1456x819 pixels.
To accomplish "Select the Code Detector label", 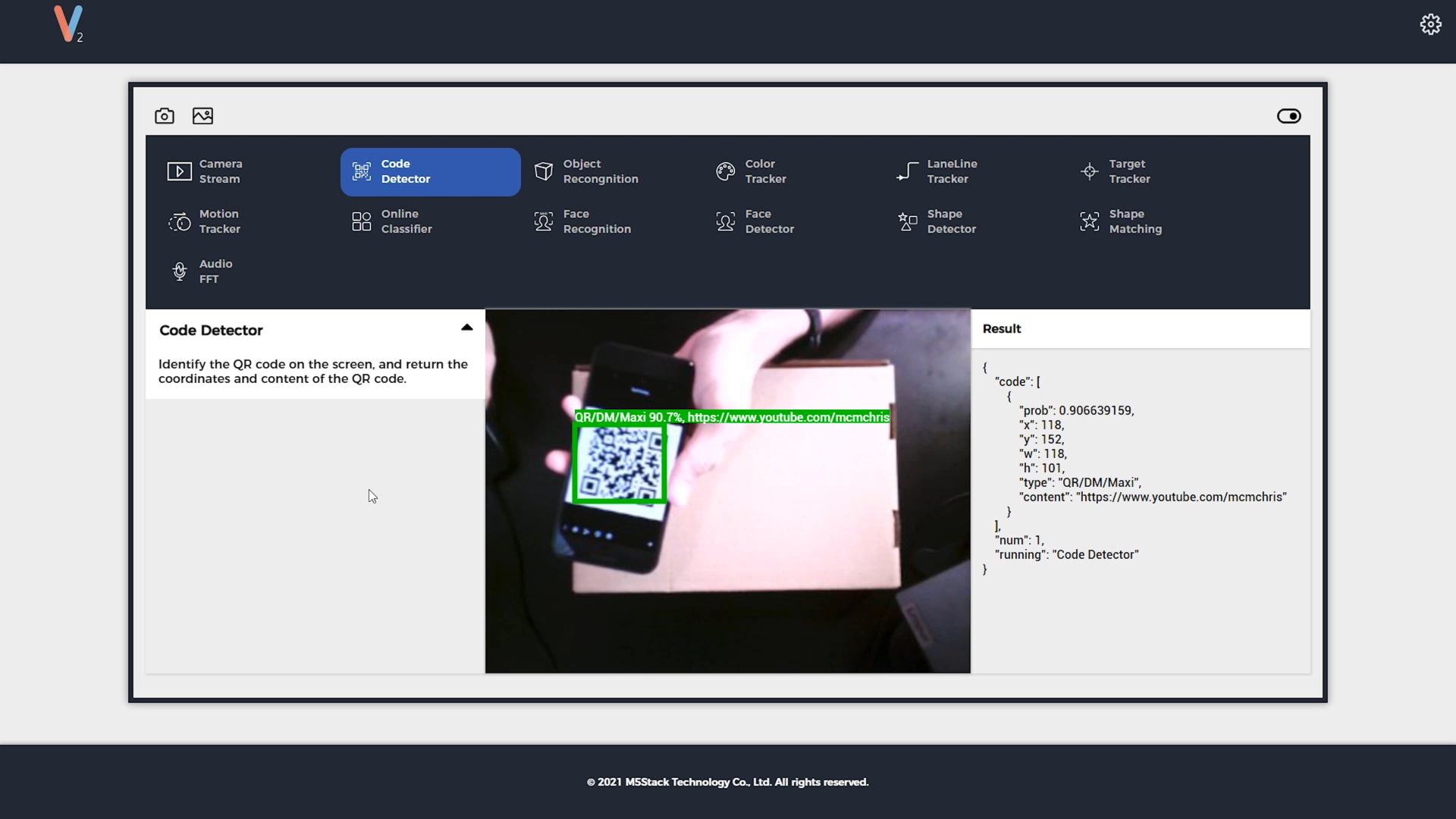I will [405, 171].
